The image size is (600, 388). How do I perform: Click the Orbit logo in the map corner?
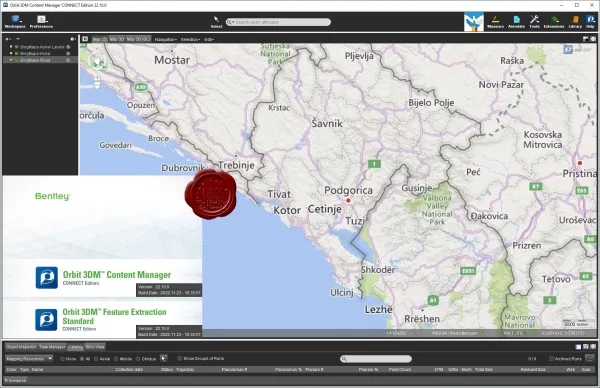568,49
